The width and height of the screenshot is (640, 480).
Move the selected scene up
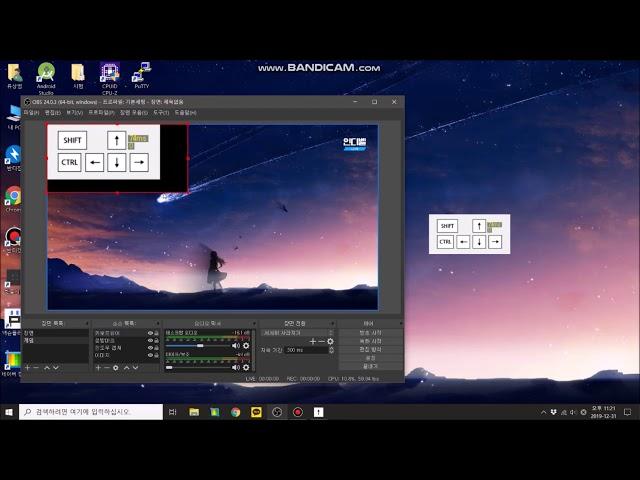pos(47,368)
